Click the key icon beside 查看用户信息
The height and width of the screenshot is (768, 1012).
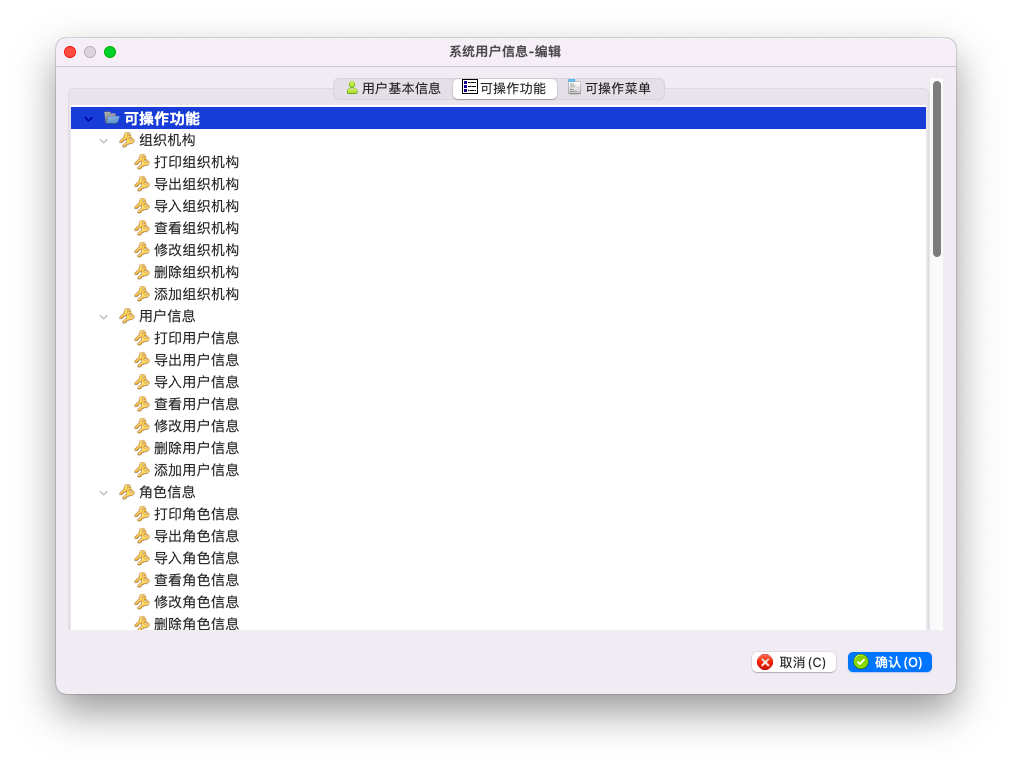click(142, 403)
